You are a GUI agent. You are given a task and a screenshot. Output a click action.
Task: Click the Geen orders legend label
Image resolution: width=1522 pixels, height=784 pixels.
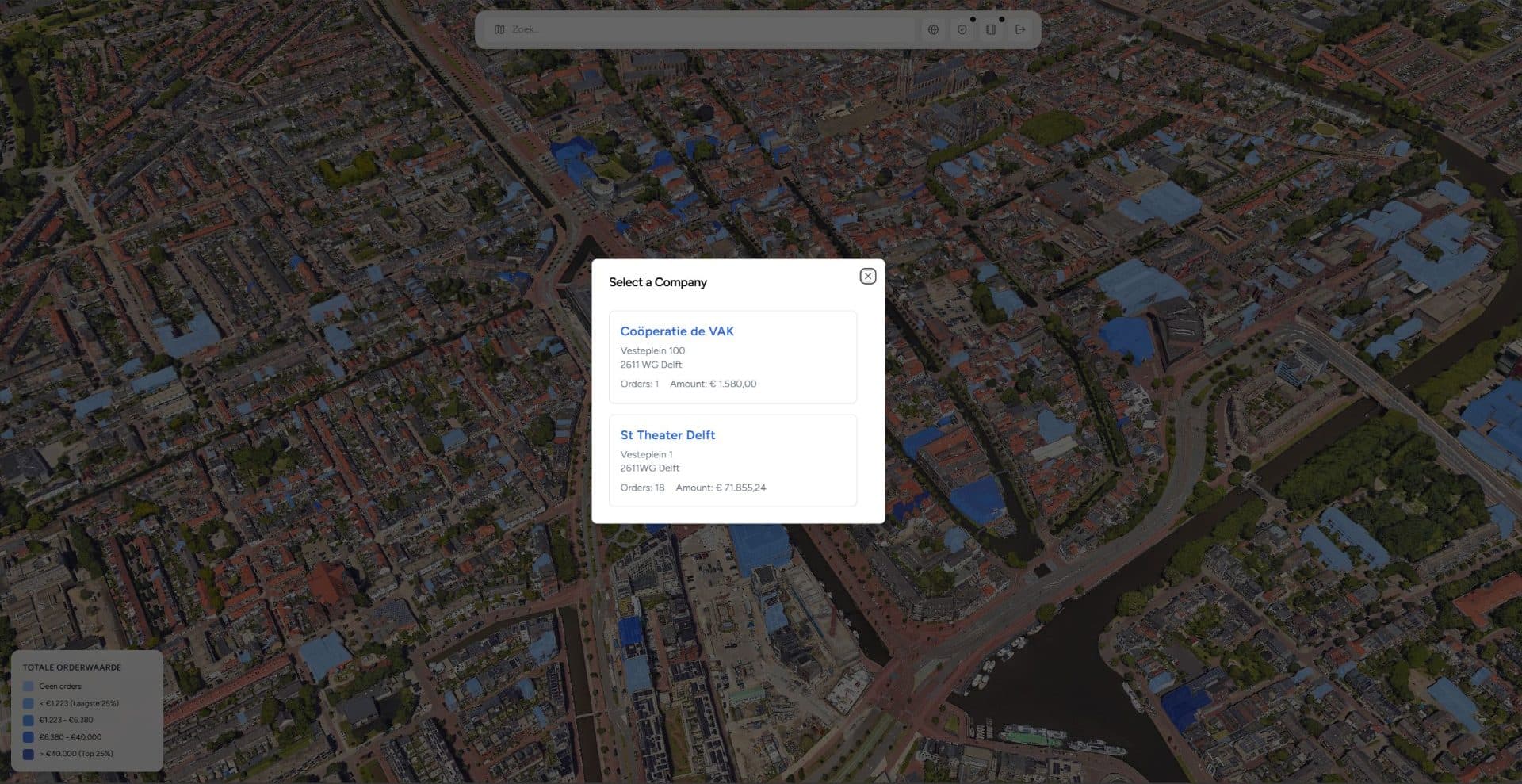[60, 686]
